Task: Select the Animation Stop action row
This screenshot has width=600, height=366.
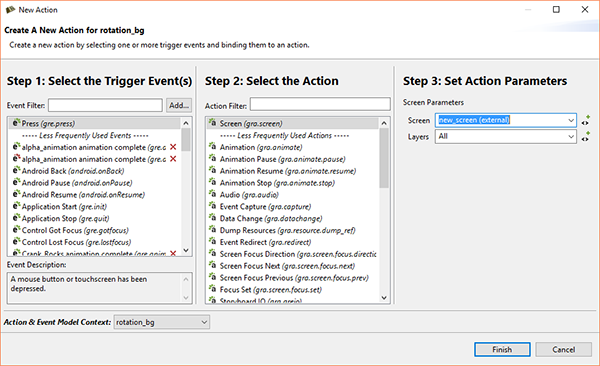Action: click(293, 183)
